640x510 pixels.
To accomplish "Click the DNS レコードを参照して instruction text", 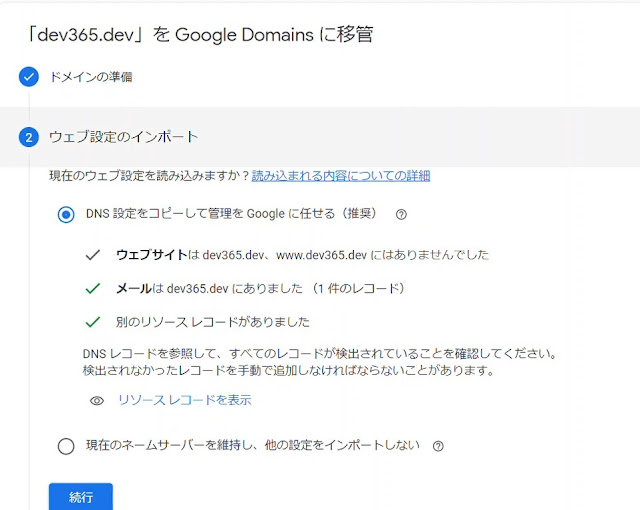I will 320,362.
